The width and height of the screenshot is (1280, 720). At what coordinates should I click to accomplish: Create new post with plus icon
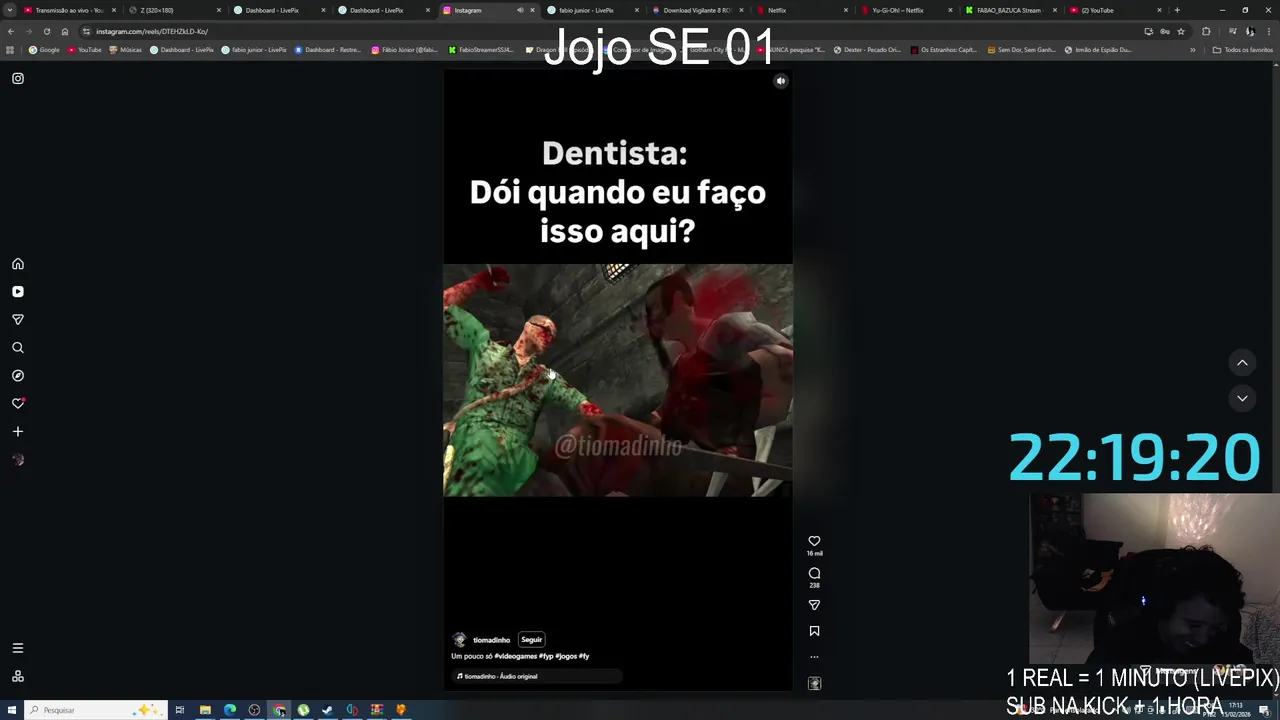point(18,431)
